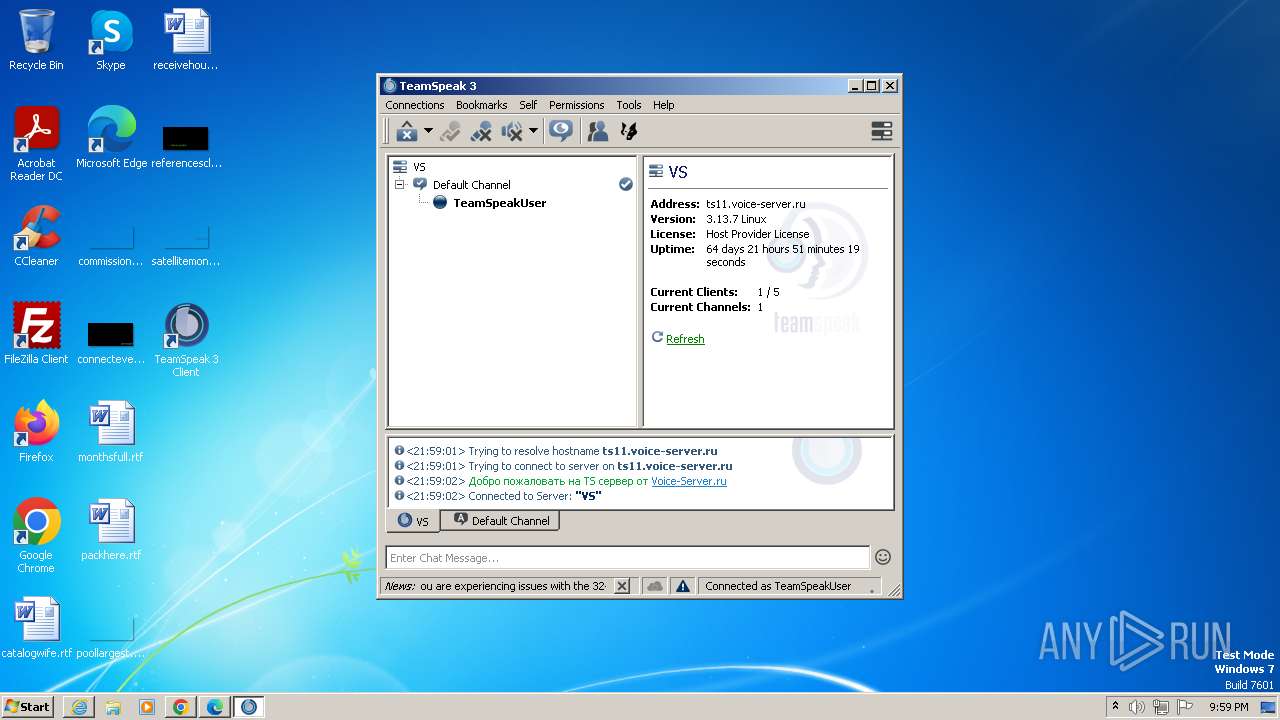1280x720 pixels.
Task: Click the server layout icon at toolbar right
Action: pyautogui.click(x=881, y=131)
